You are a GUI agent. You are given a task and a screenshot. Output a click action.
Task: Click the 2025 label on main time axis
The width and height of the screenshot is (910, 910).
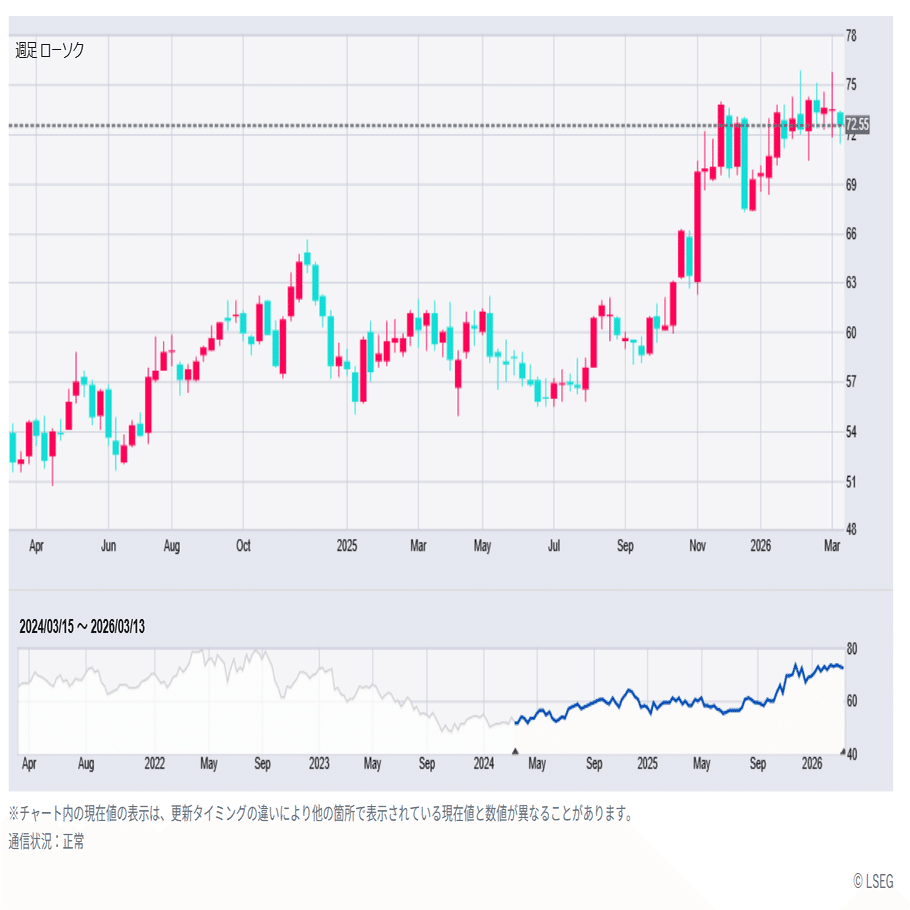[347, 546]
